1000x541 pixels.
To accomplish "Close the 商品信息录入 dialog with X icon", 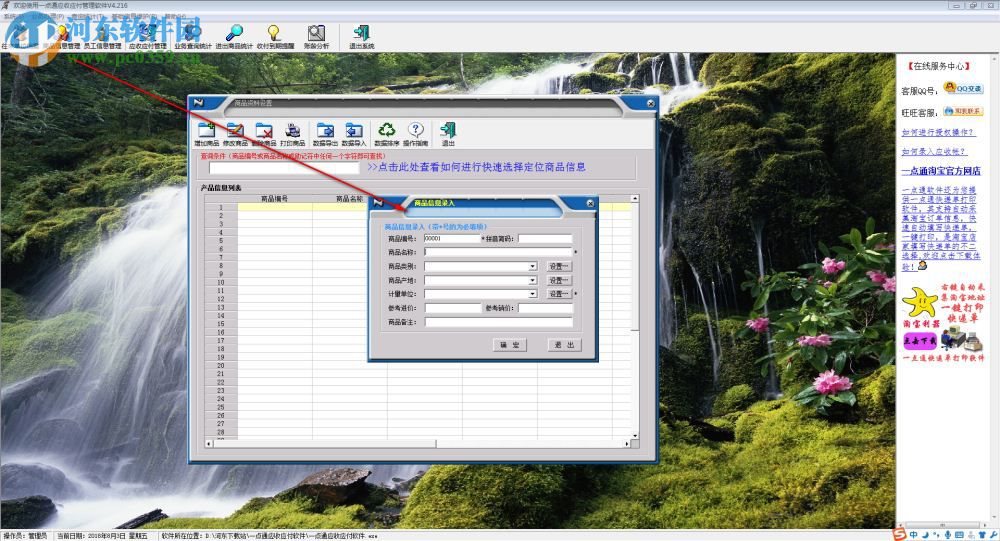I will [x=590, y=204].
